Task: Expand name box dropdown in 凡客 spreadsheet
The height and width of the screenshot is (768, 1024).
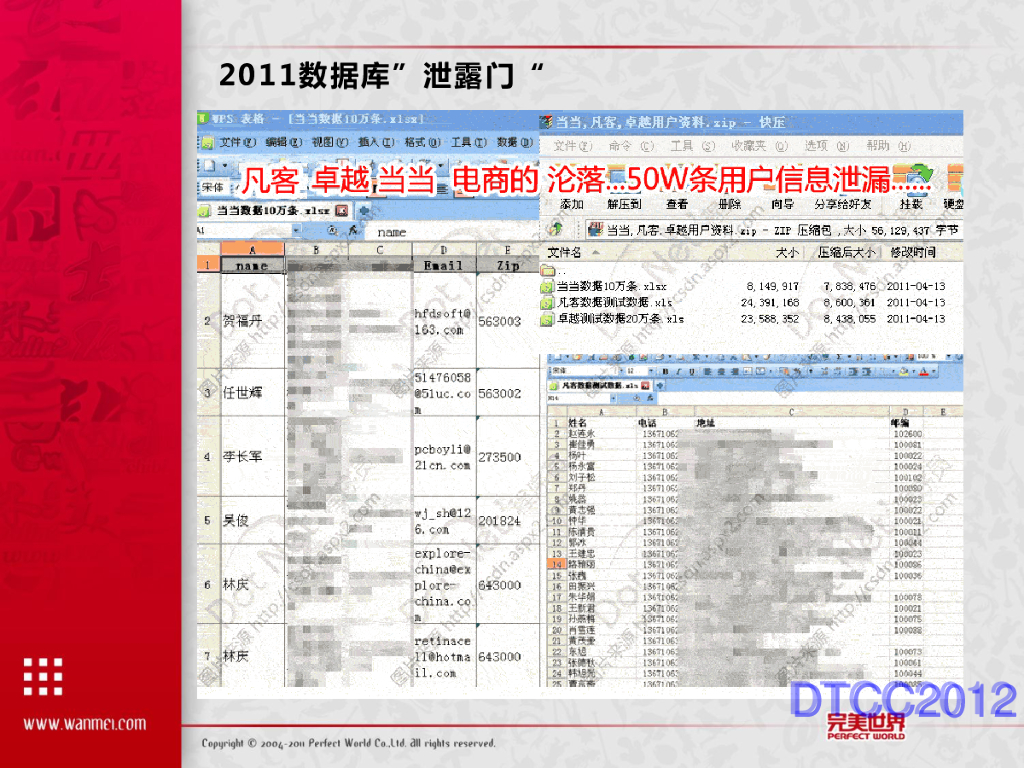Action: 613,398
